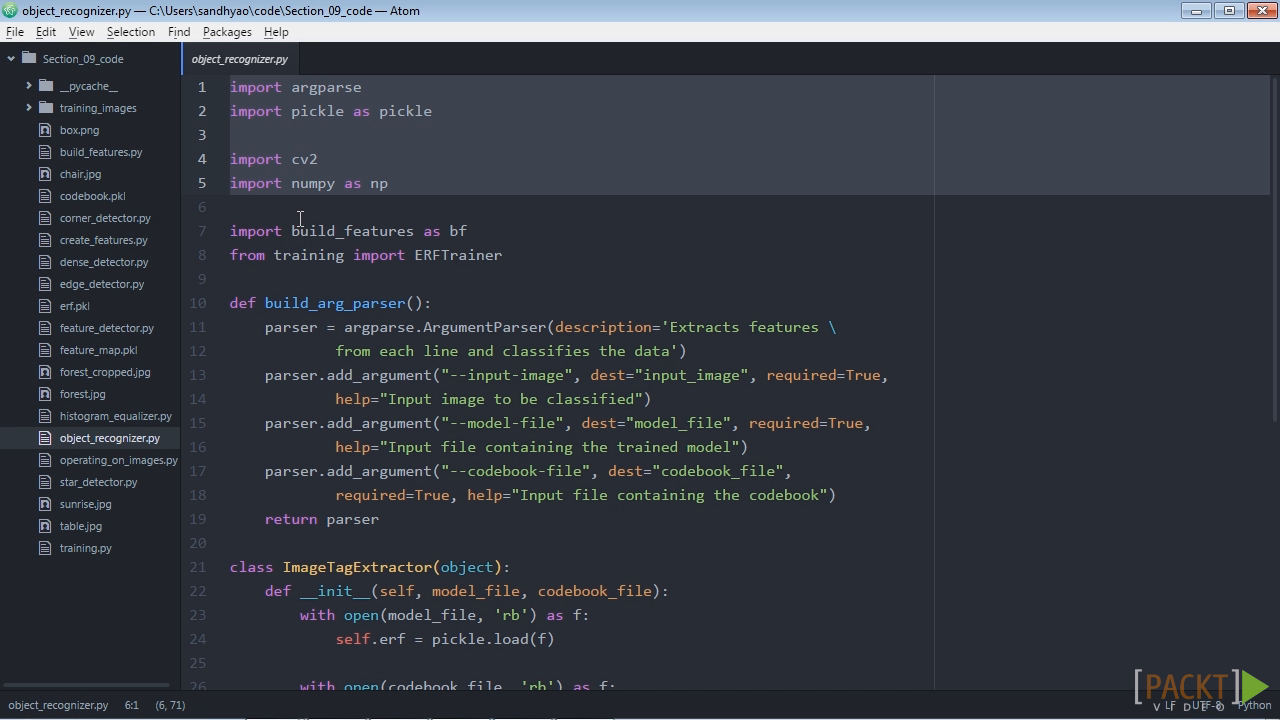Click the build_features.py file icon

[x=44, y=152]
